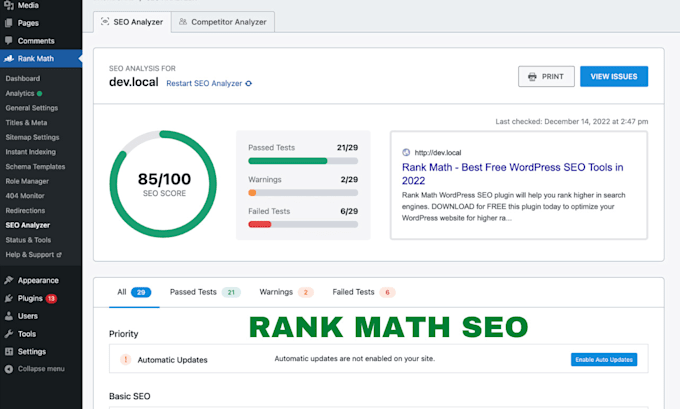
Task: Click the VIEW ISSUES button
Action: click(614, 76)
